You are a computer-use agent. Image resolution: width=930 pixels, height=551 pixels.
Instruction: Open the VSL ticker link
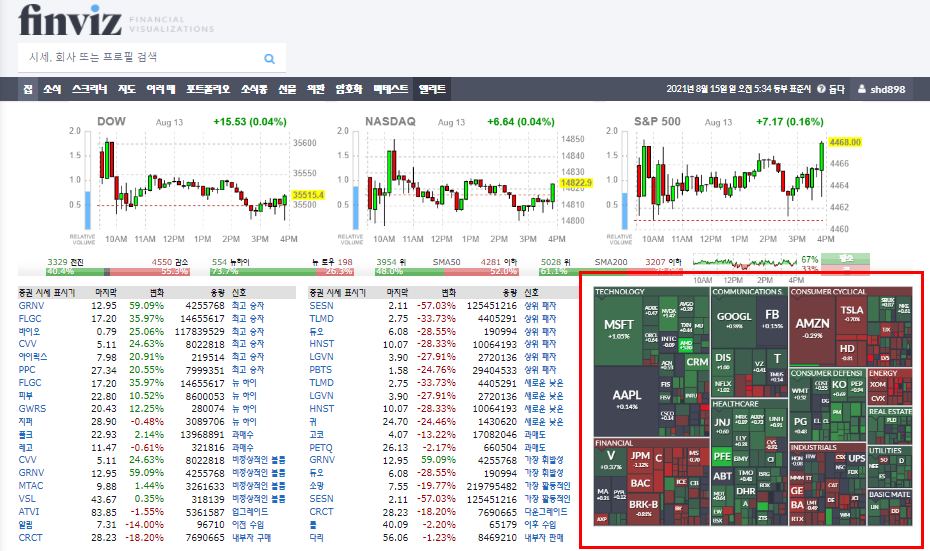(x=27, y=499)
